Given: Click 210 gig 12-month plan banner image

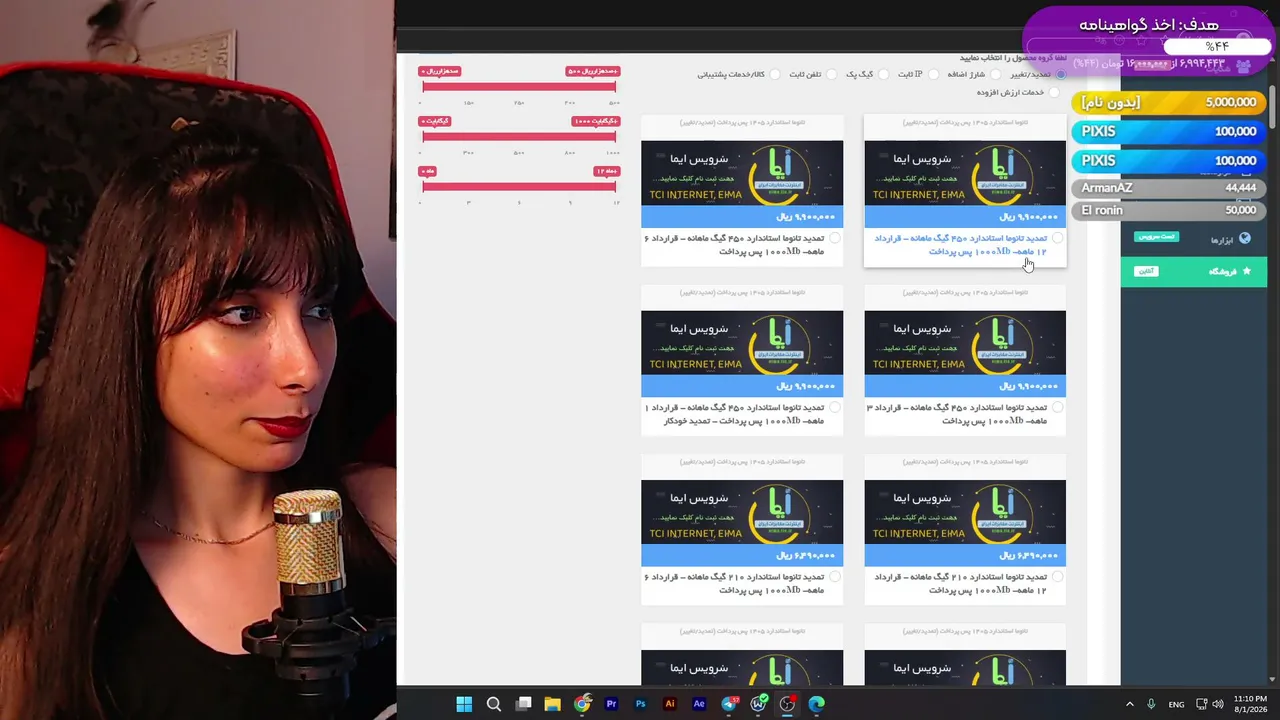Looking at the screenshot, I should coord(965,512).
